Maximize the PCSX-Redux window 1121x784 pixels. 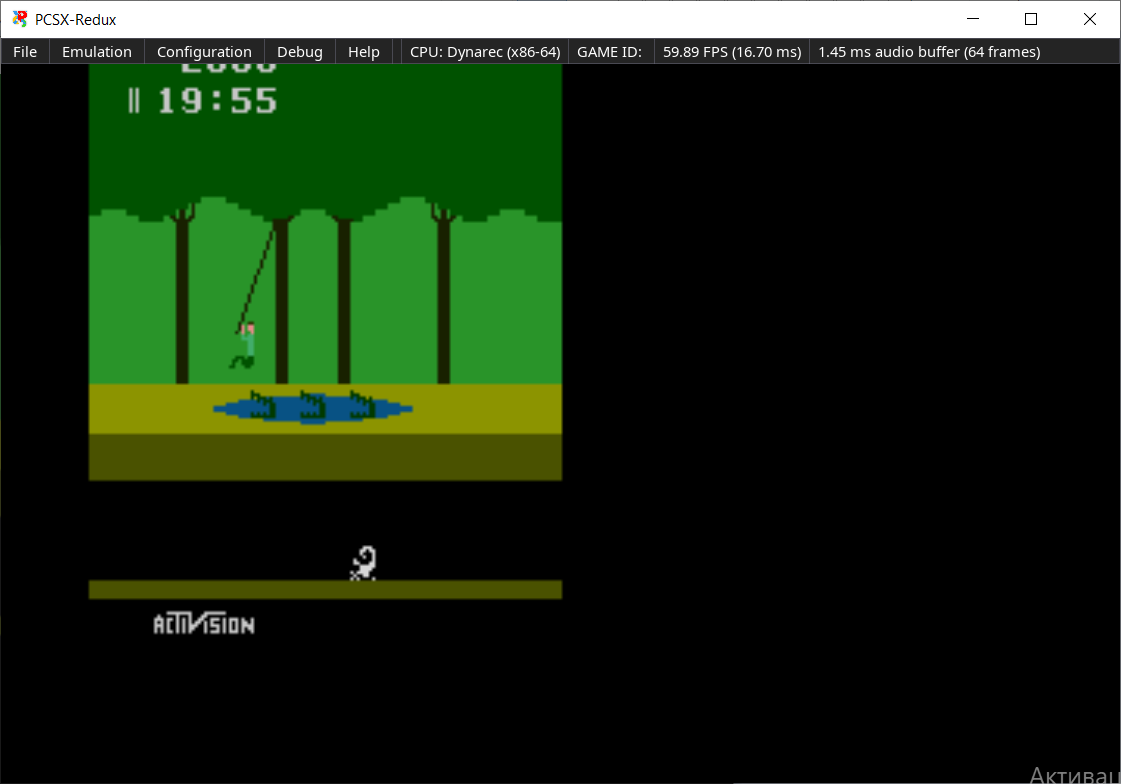click(x=1030, y=19)
